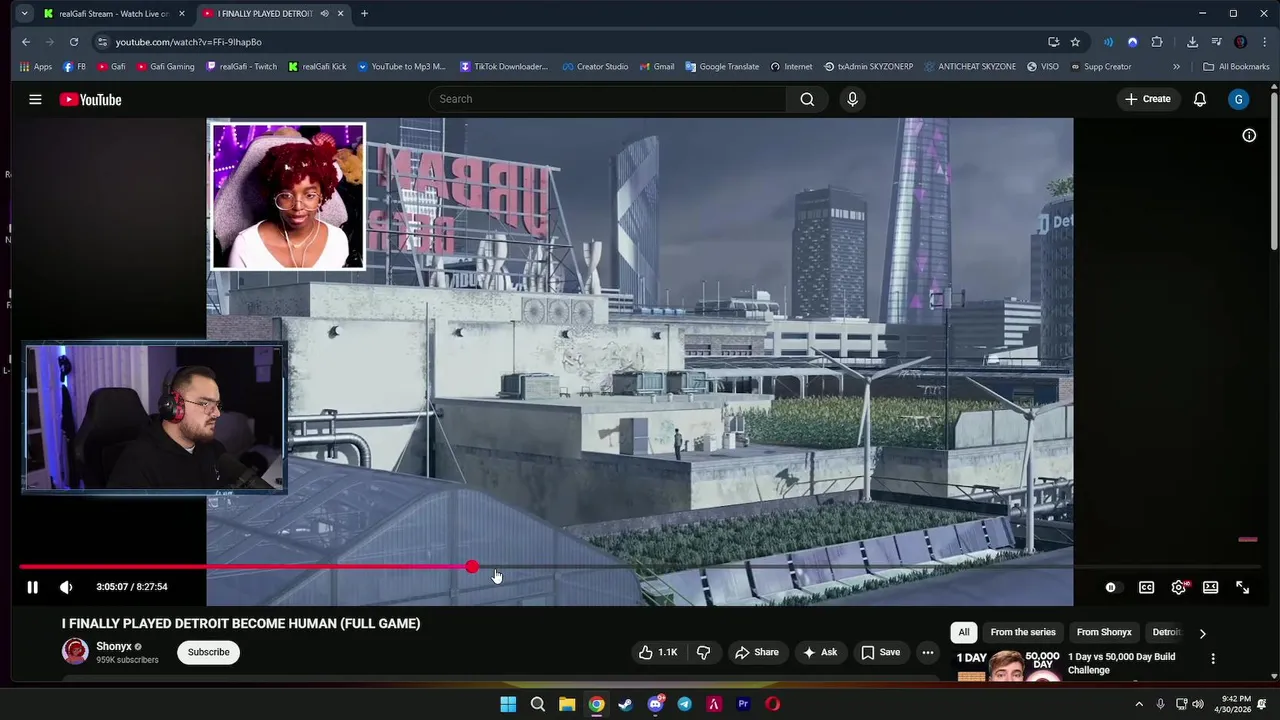Go to the YouTube home logo

pos(90,99)
